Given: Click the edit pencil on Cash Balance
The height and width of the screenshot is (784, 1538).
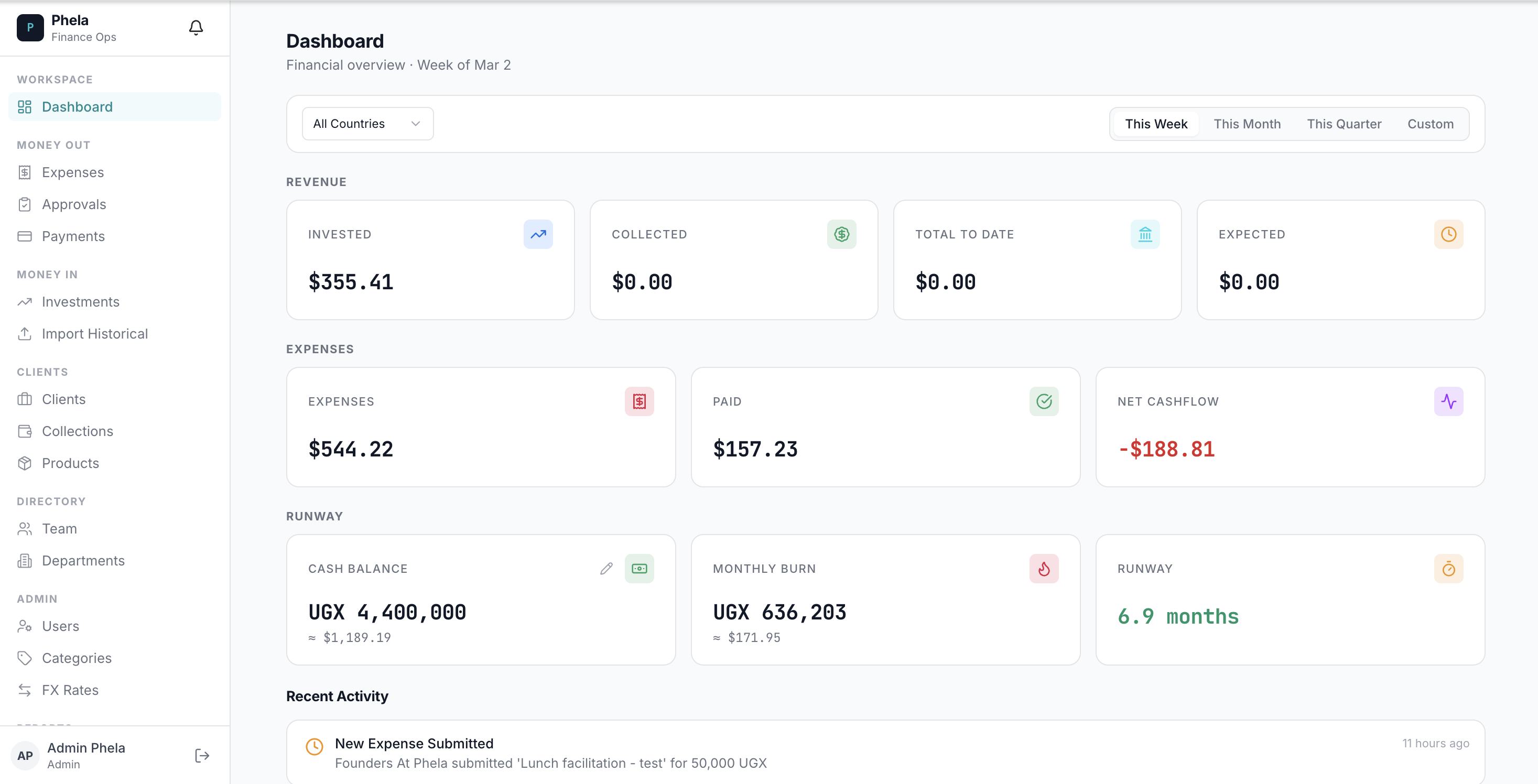Looking at the screenshot, I should 606,569.
